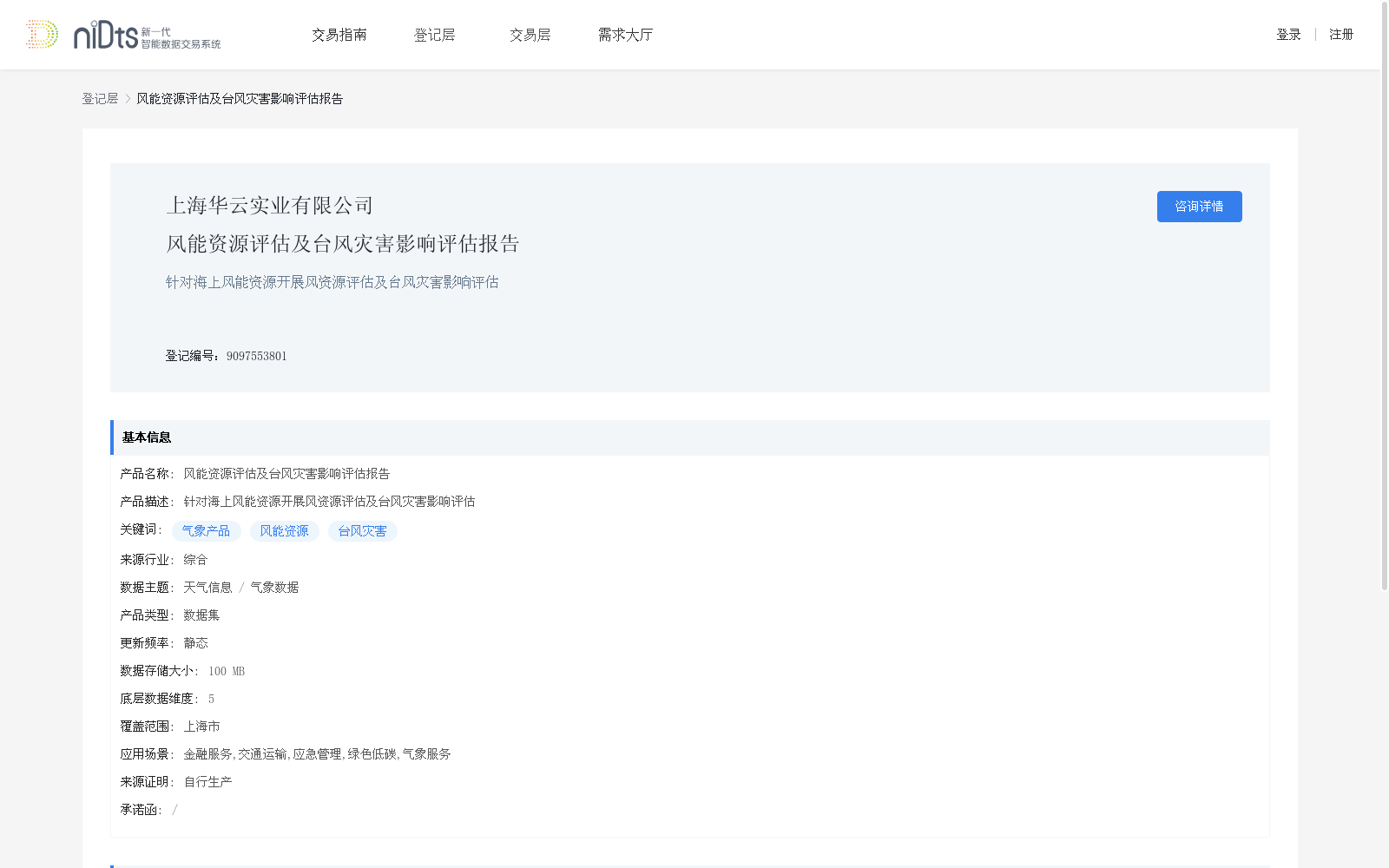The width and height of the screenshot is (1389, 868).
Task: Click the product title in the header card
Action: [342, 244]
